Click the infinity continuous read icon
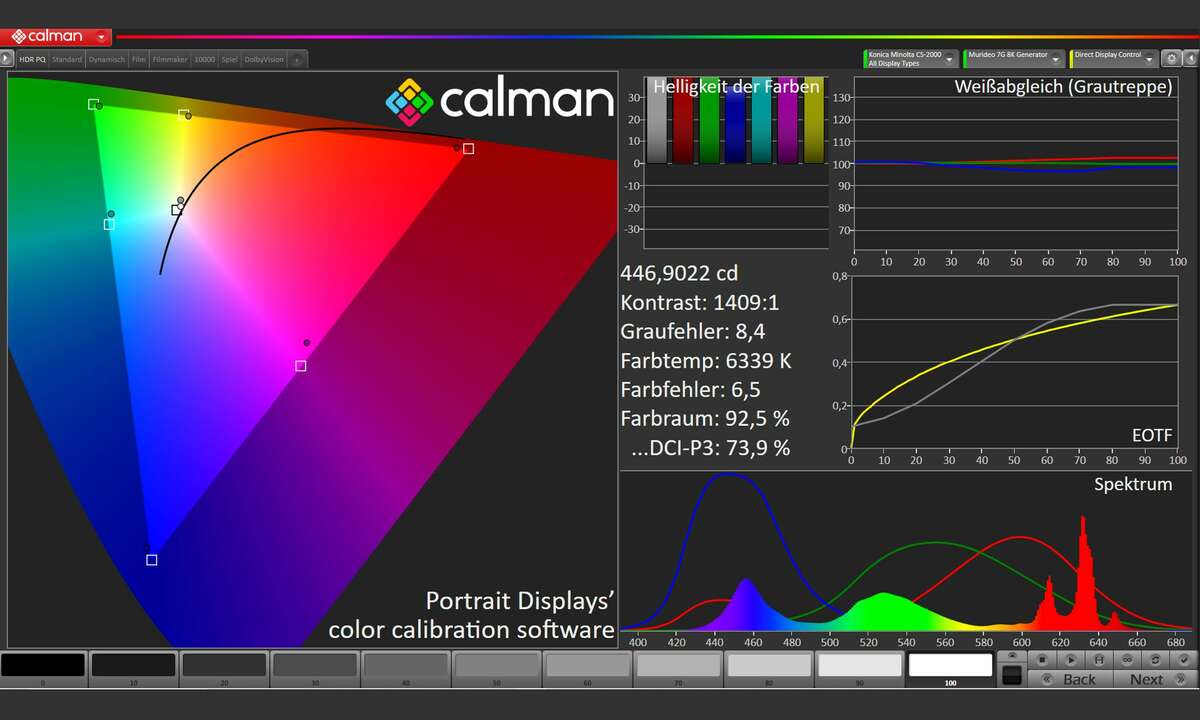This screenshot has width=1200, height=720. pyautogui.click(x=1127, y=660)
